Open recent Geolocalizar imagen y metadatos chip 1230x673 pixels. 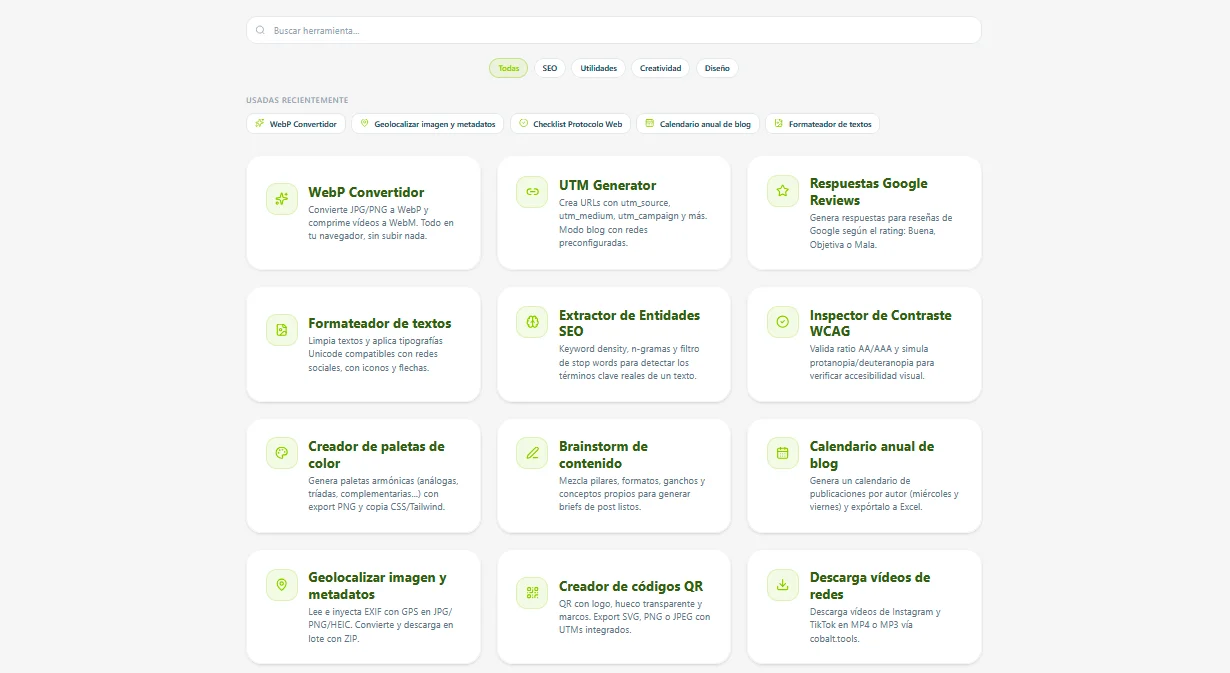point(428,124)
